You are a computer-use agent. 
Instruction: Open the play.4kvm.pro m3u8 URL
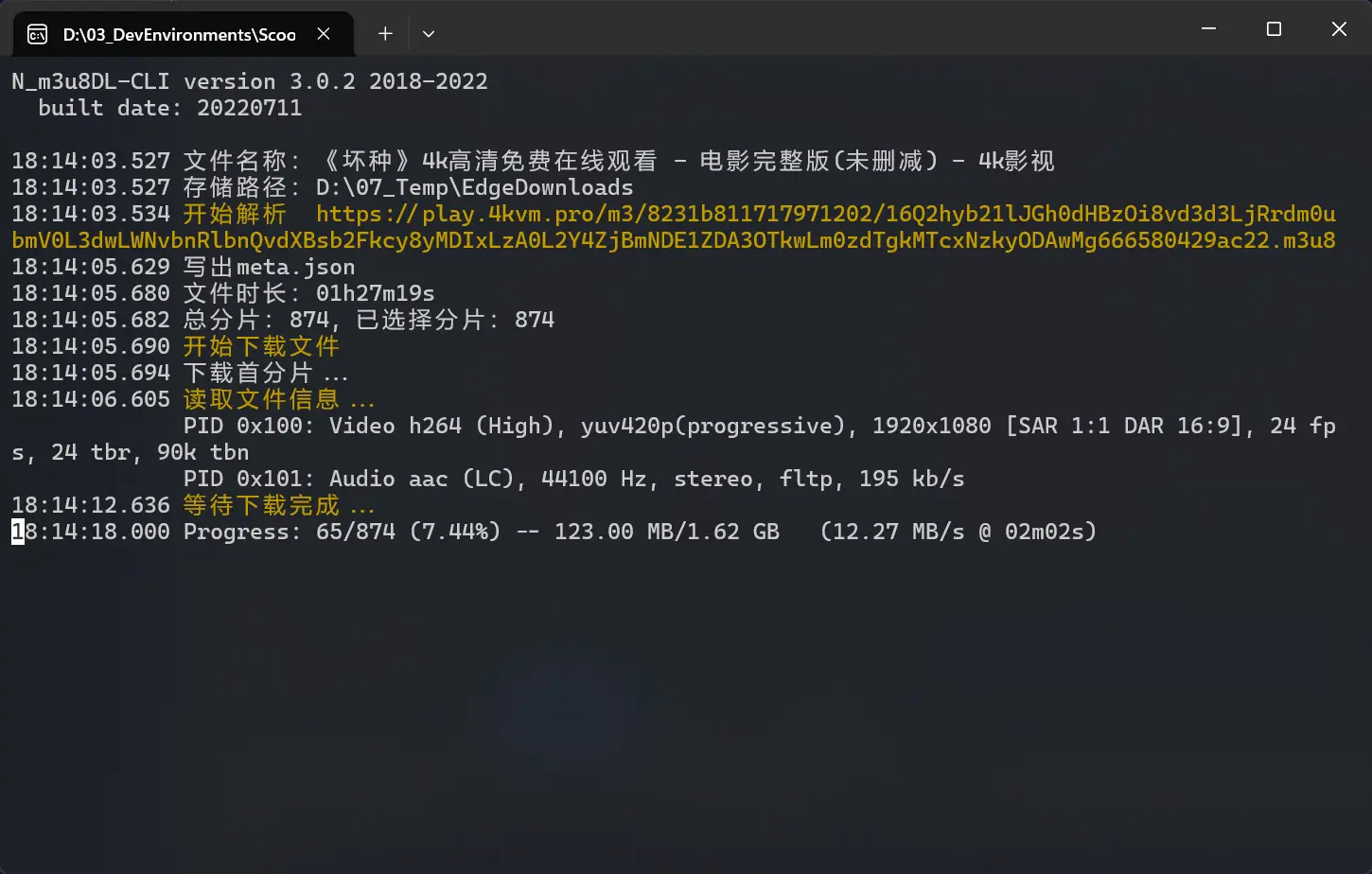click(x=825, y=215)
